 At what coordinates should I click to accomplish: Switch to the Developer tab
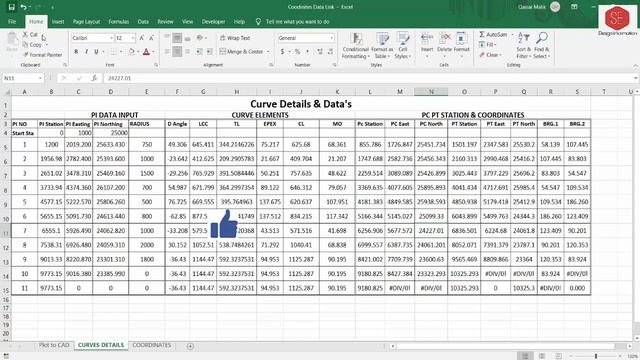tap(213, 22)
